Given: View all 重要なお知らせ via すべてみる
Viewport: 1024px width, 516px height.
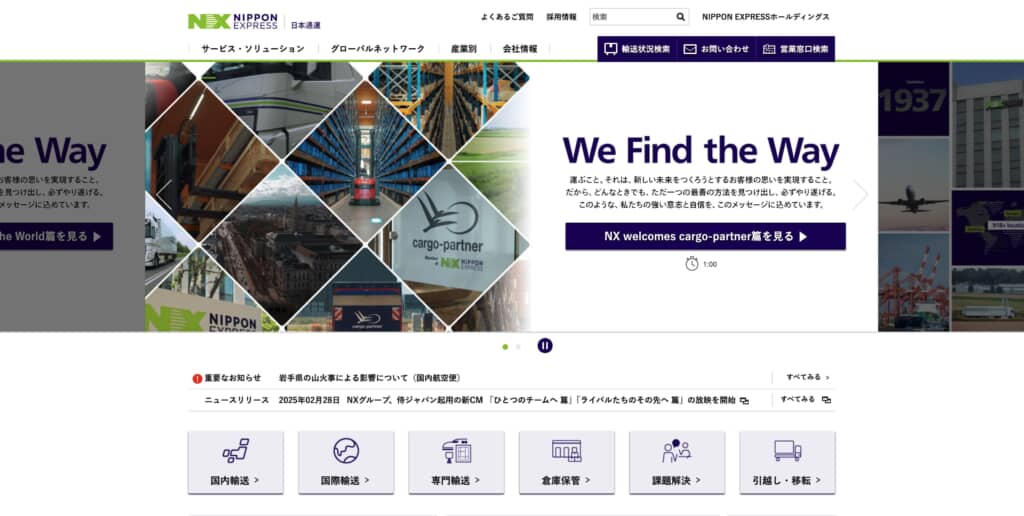Looking at the screenshot, I should click(x=807, y=377).
